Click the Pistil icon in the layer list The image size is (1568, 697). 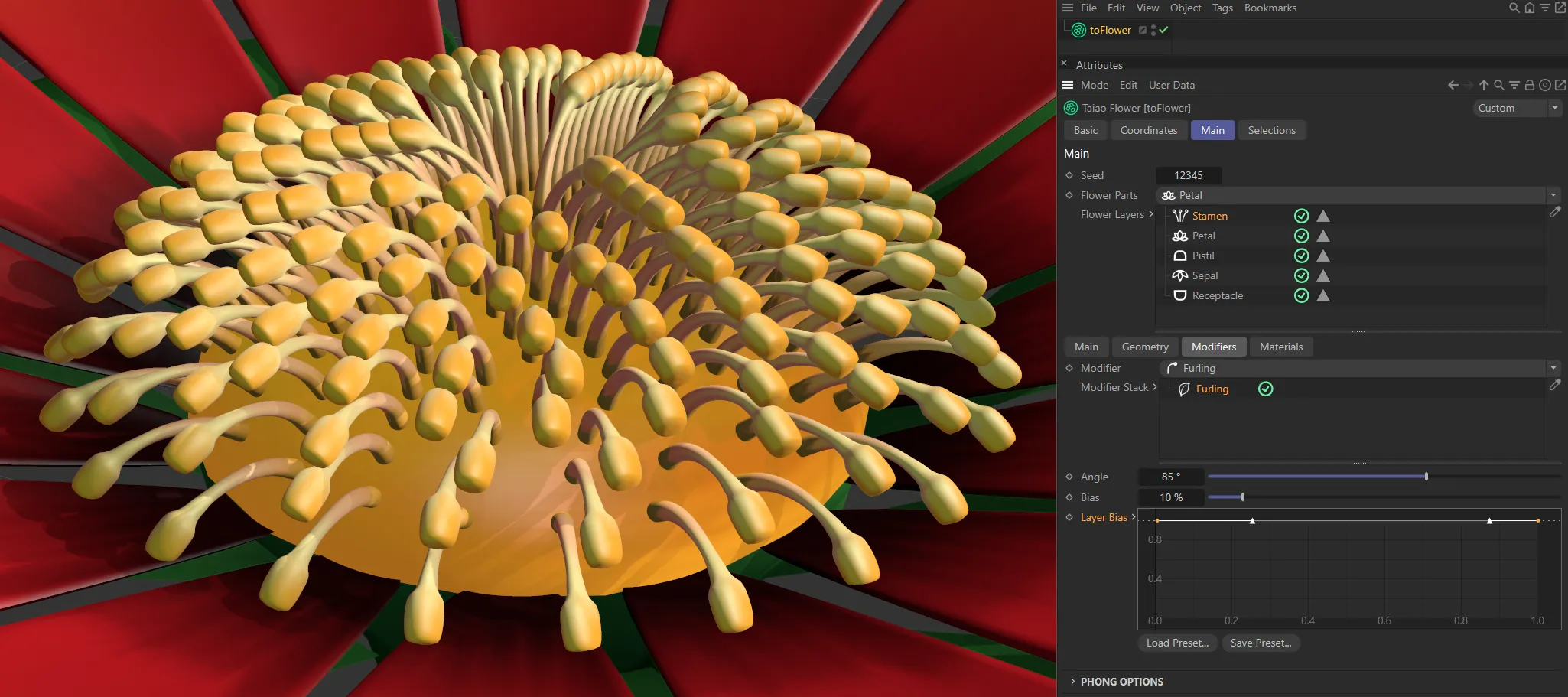click(1179, 256)
